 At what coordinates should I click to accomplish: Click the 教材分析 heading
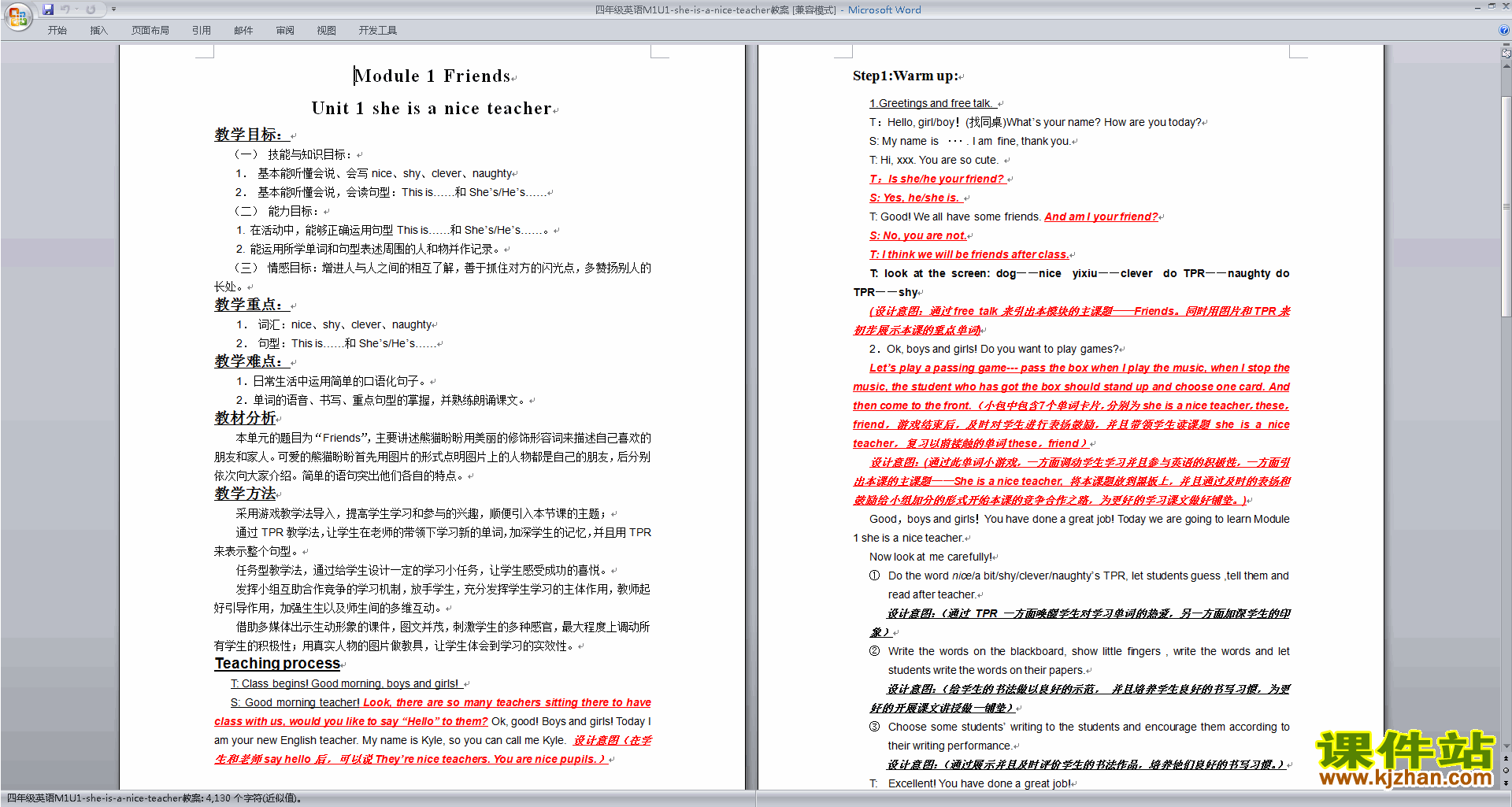pyautogui.click(x=245, y=418)
